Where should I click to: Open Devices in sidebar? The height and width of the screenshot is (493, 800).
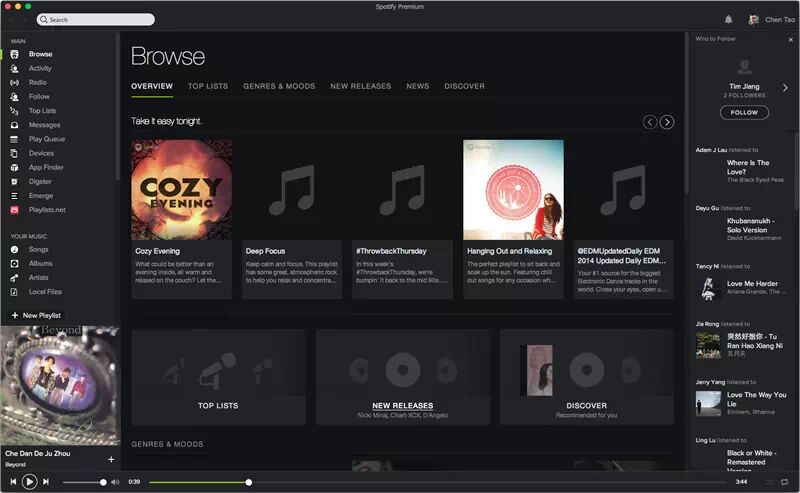[x=41, y=153]
